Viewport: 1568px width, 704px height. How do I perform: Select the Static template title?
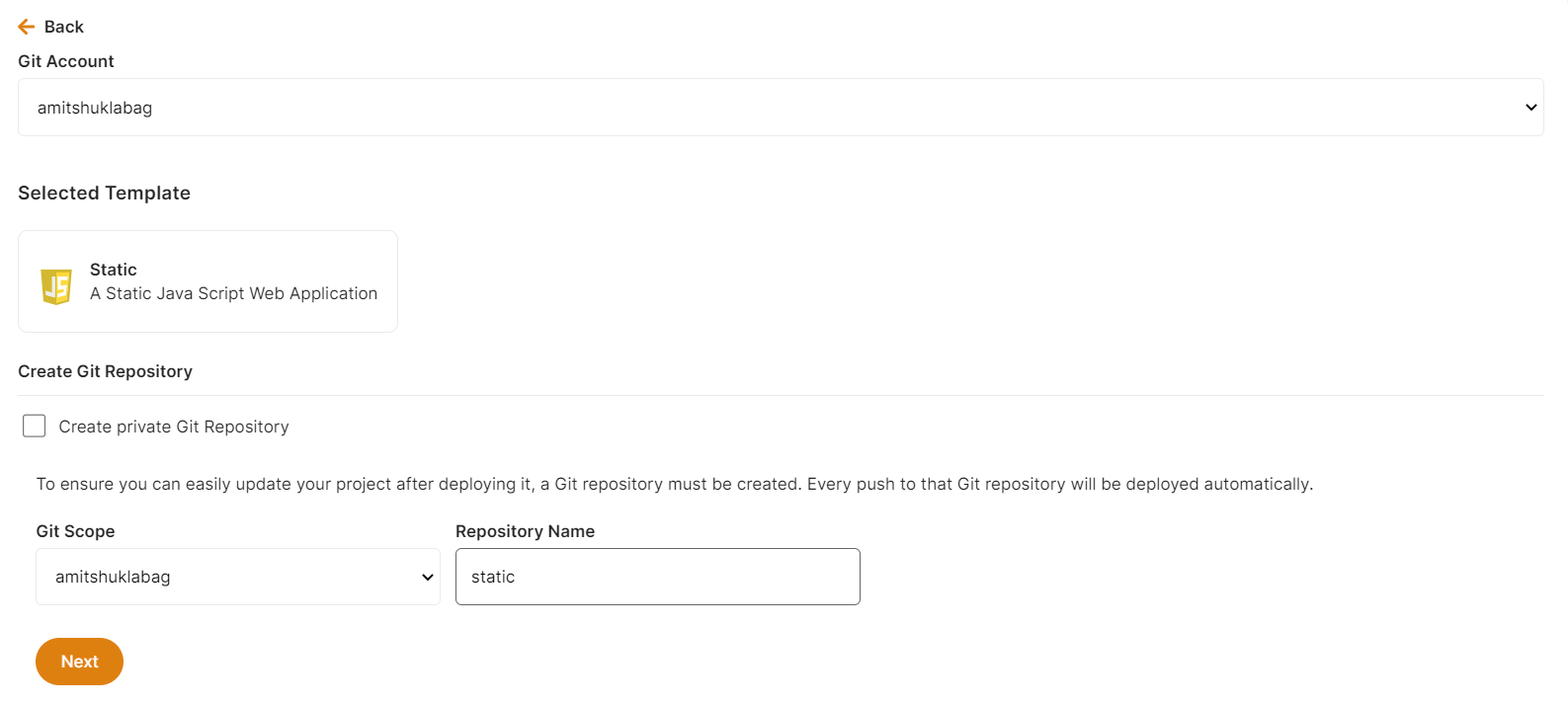click(x=114, y=270)
